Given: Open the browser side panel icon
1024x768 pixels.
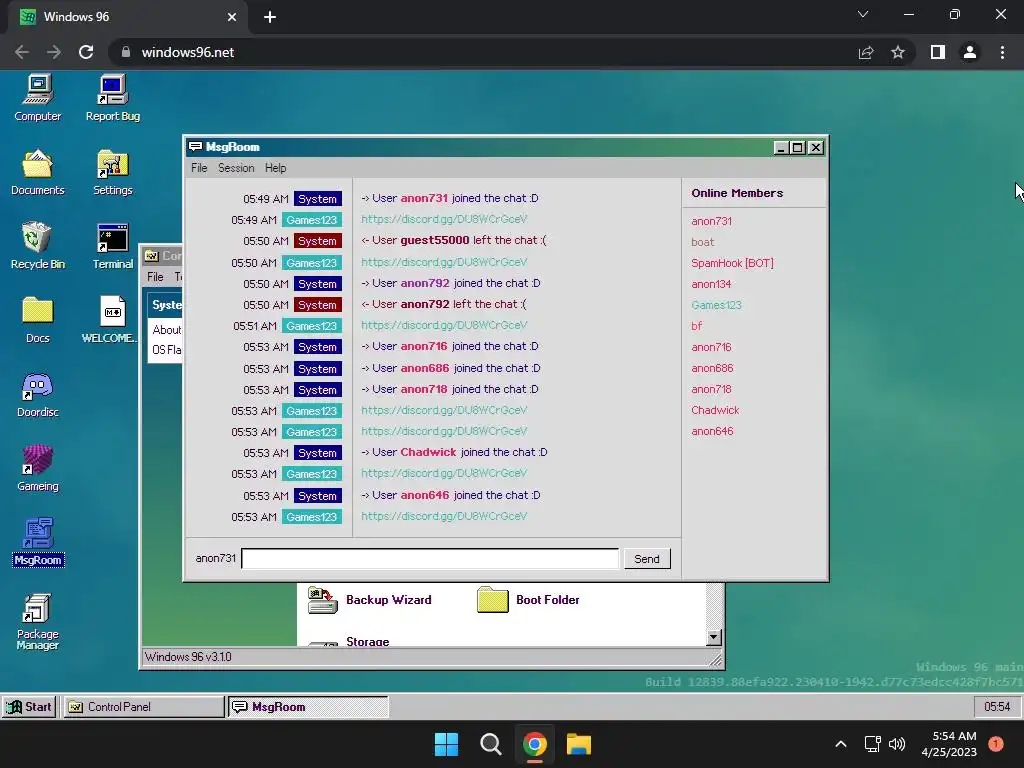Looking at the screenshot, I should (x=938, y=52).
